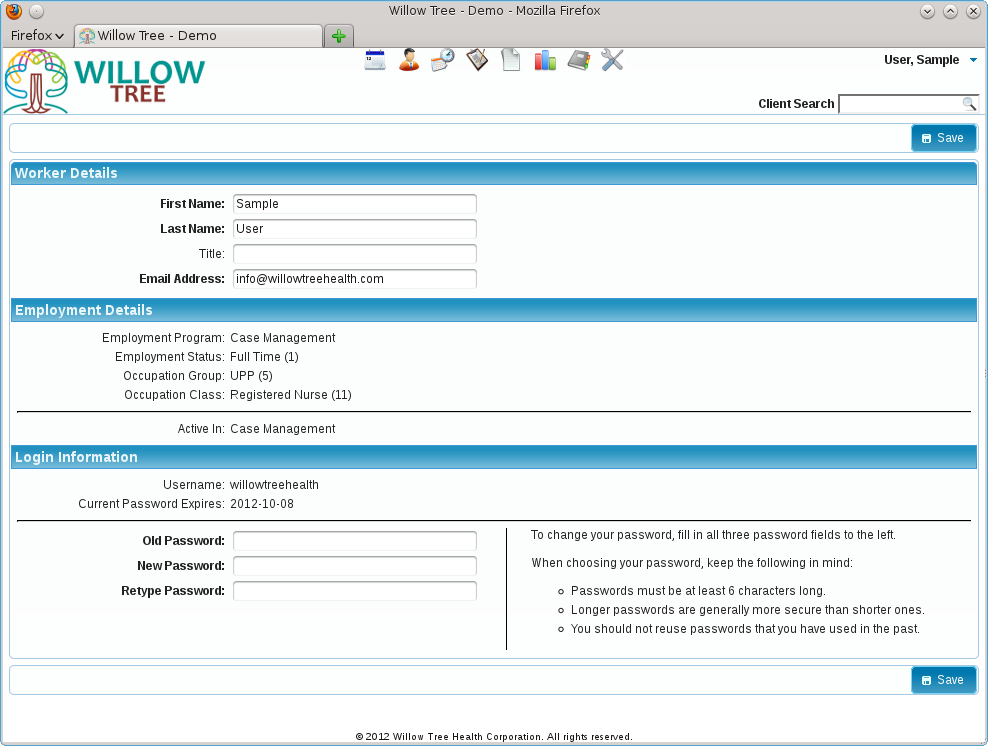
Task: Open the Firefox menu dropdown
Action: tap(37, 35)
